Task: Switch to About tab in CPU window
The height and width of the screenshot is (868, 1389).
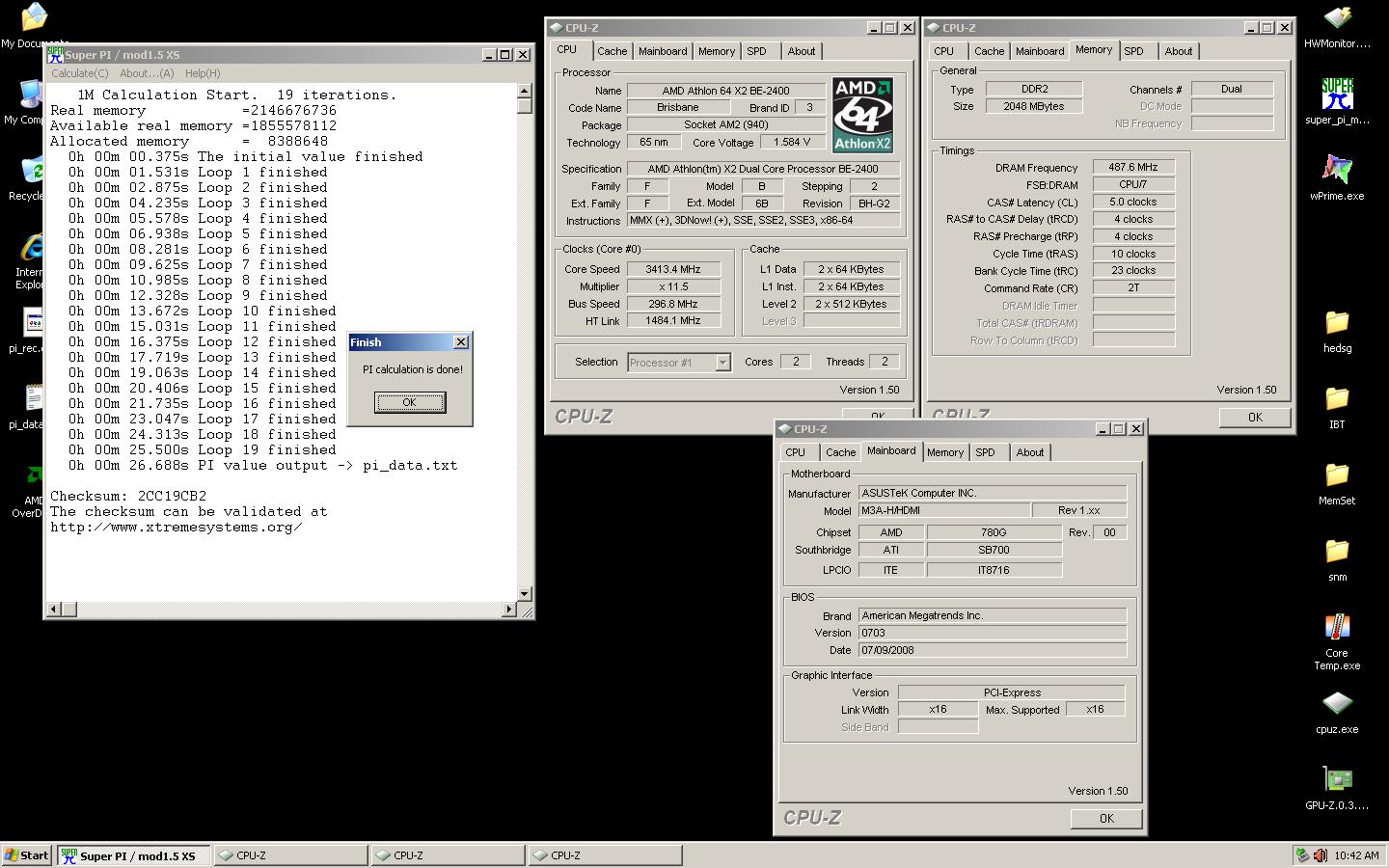Action: point(802,51)
